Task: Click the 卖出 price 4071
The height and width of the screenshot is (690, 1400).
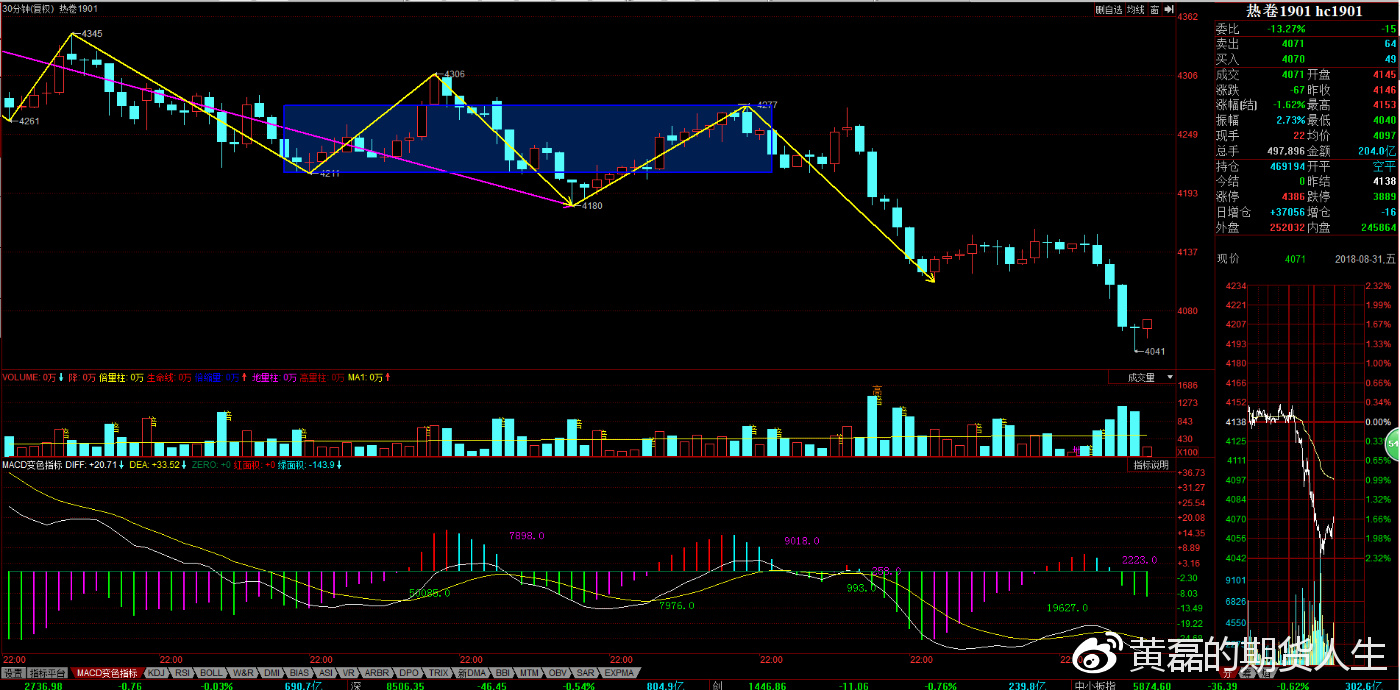Action: click(x=1293, y=44)
